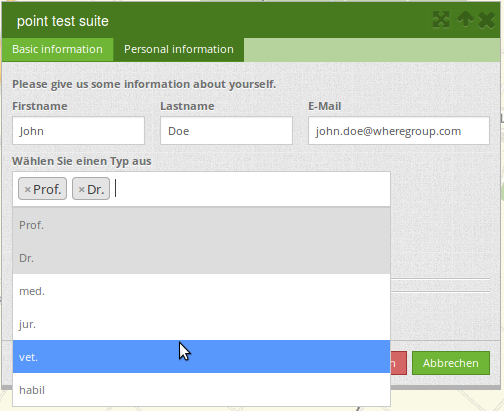The width and height of the screenshot is (504, 411).
Task: Click the Abbrechen button
Action: click(451, 363)
